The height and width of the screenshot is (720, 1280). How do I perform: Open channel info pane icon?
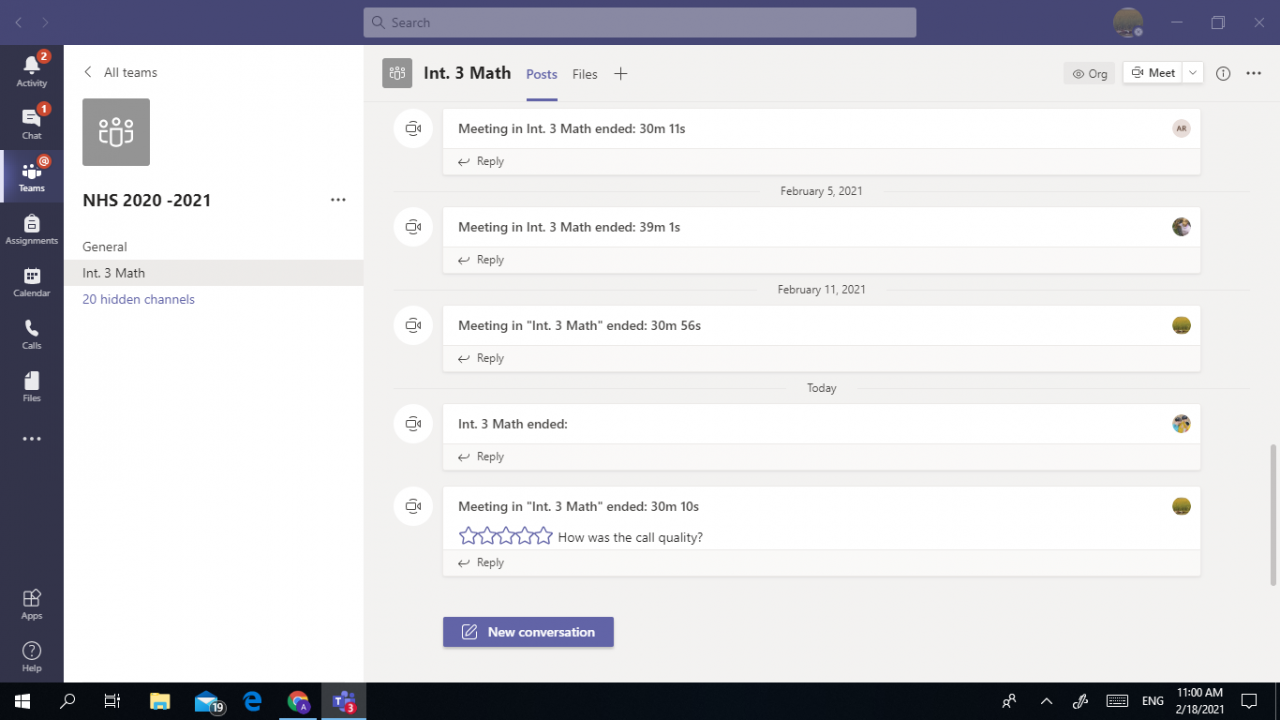tap(1223, 73)
